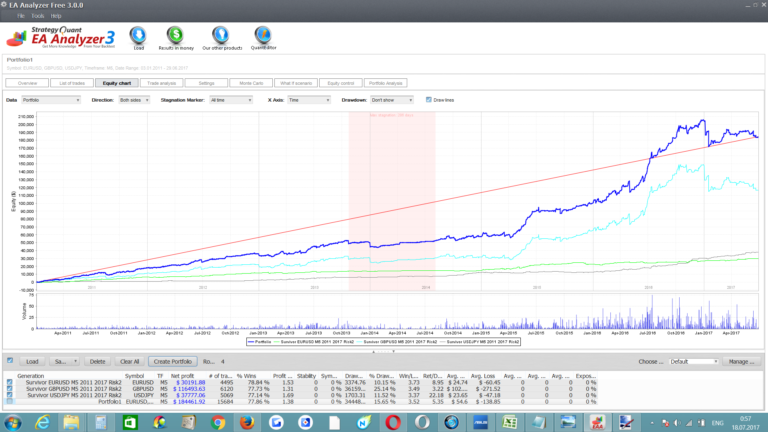Open the Drawdown dropdown showing Don't show
The height and width of the screenshot is (432, 768).
[392, 100]
